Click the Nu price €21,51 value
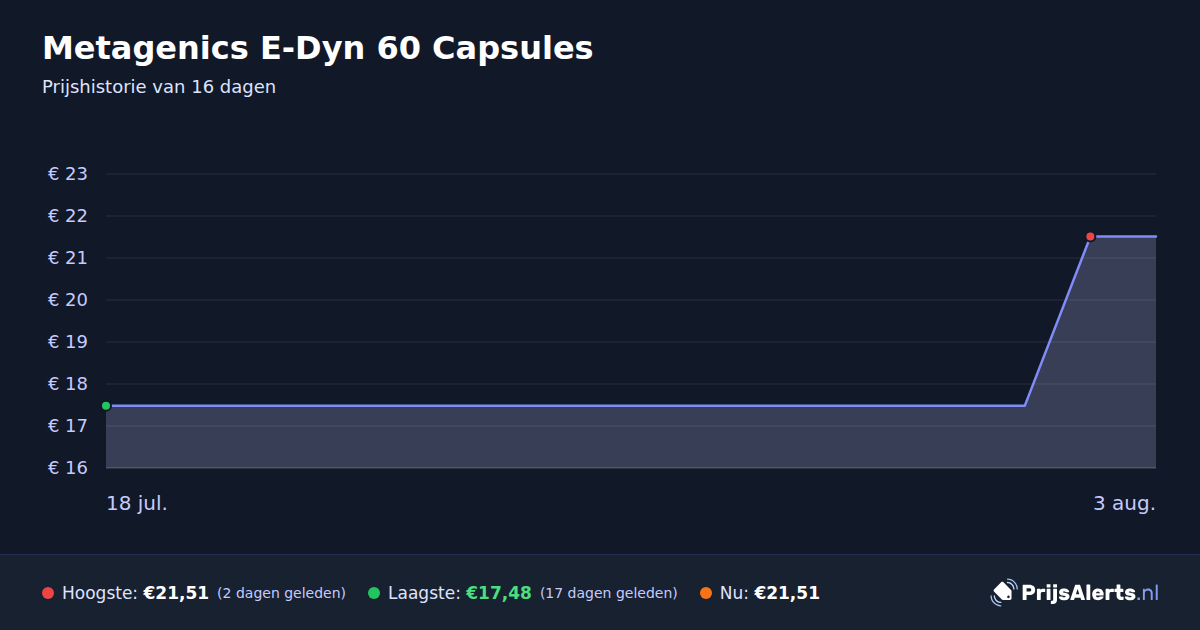1200x630 pixels. [787, 593]
